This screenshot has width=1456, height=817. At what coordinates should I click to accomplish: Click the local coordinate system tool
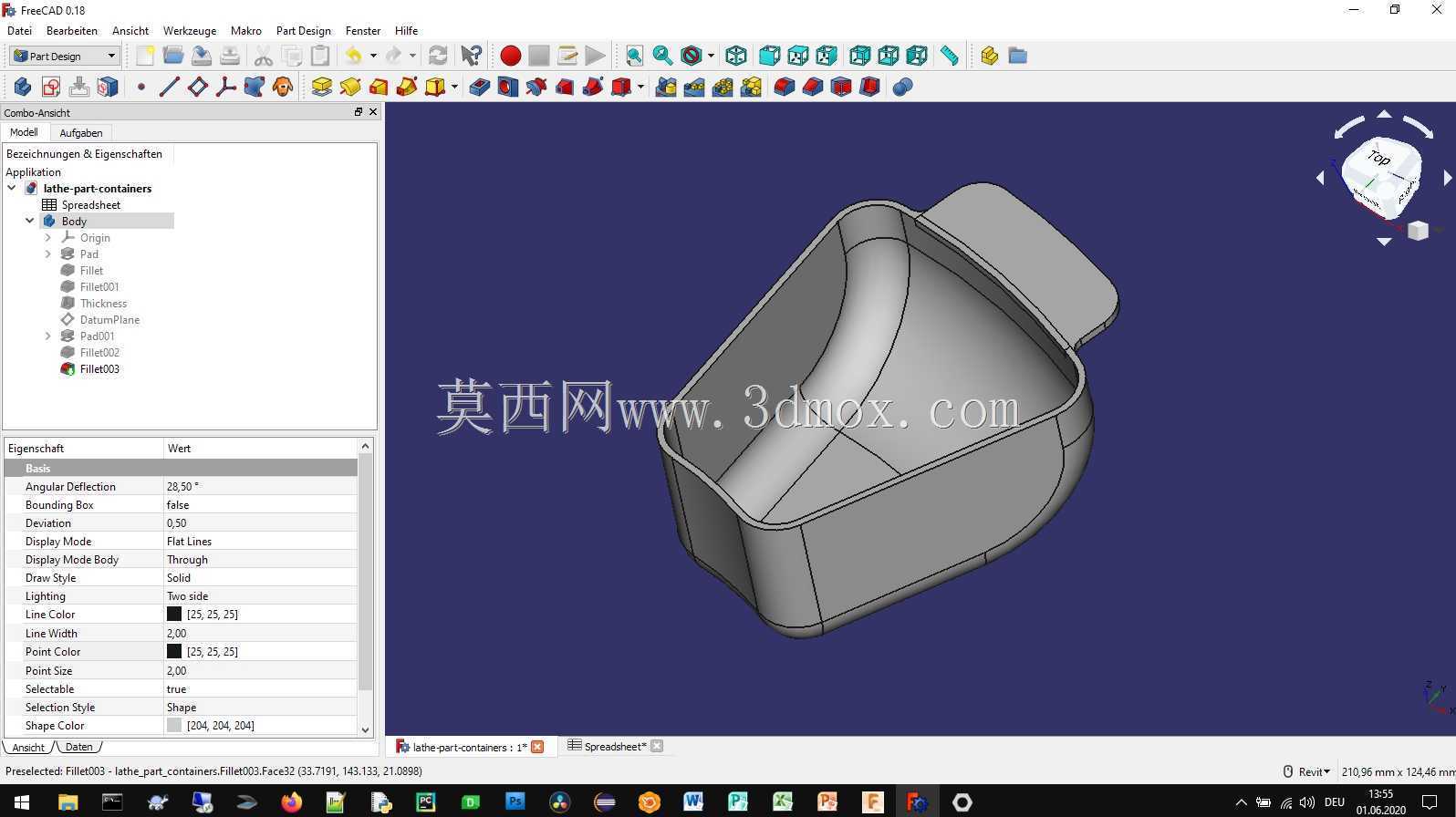(x=225, y=87)
